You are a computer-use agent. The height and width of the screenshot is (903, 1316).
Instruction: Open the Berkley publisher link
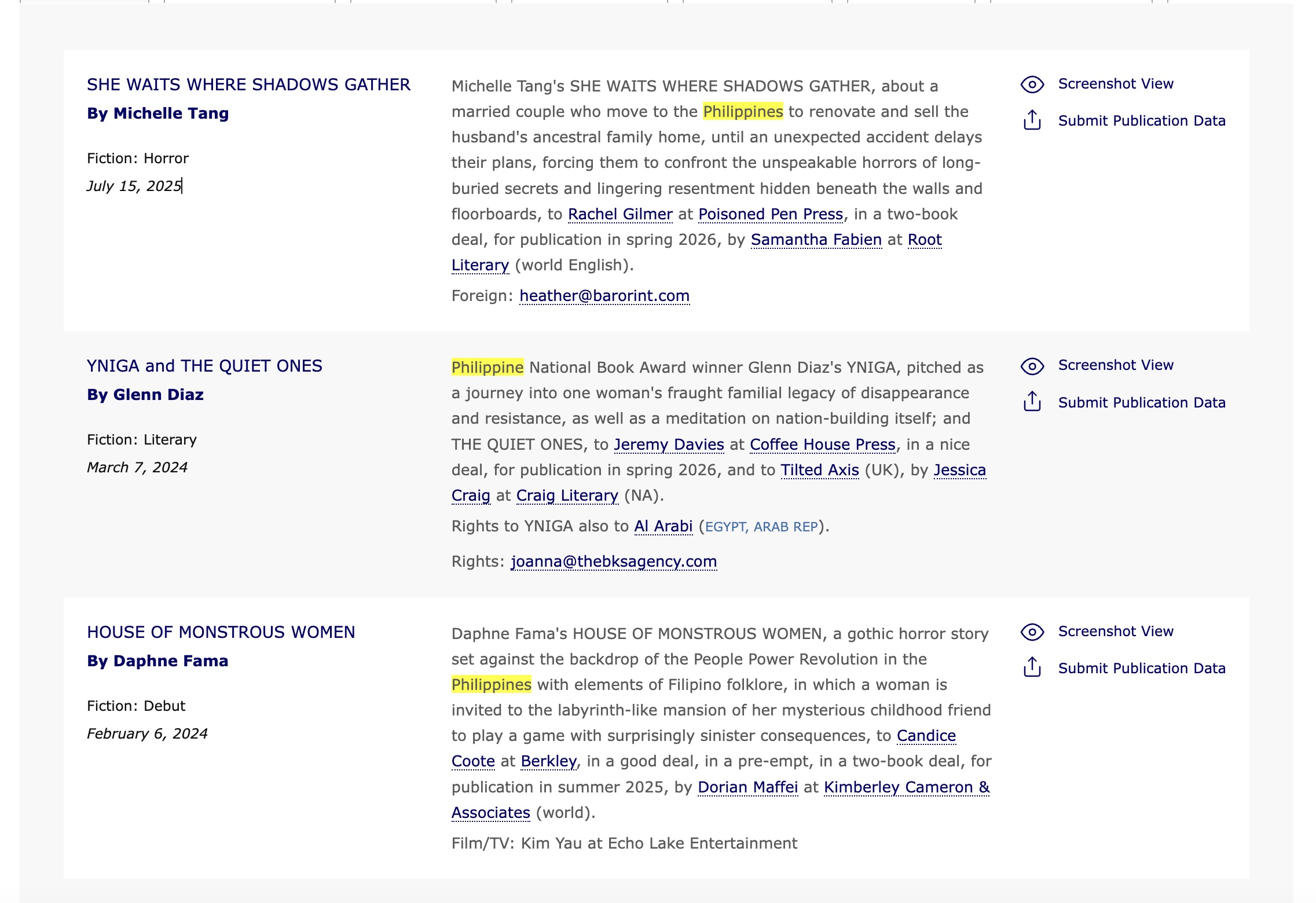click(x=548, y=761)
